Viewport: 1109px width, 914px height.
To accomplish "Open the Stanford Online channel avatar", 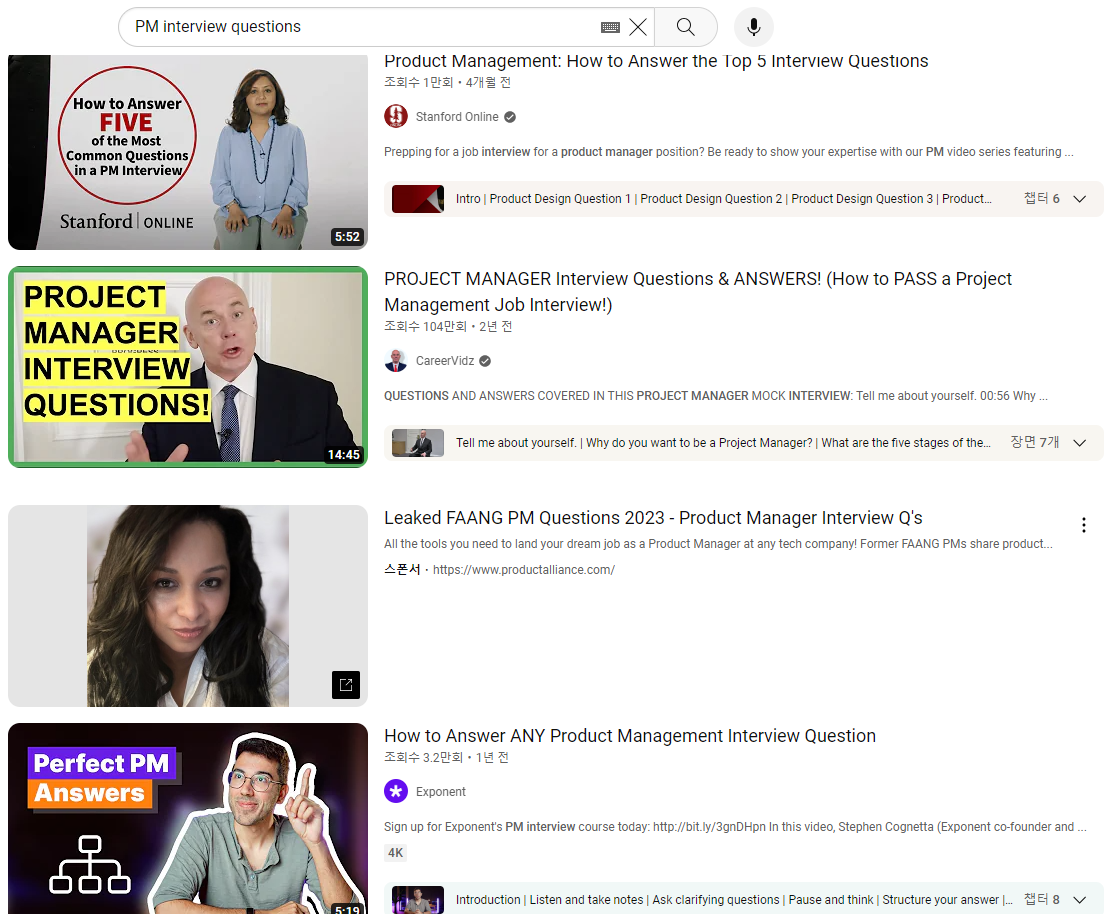I will coord(396,117).
